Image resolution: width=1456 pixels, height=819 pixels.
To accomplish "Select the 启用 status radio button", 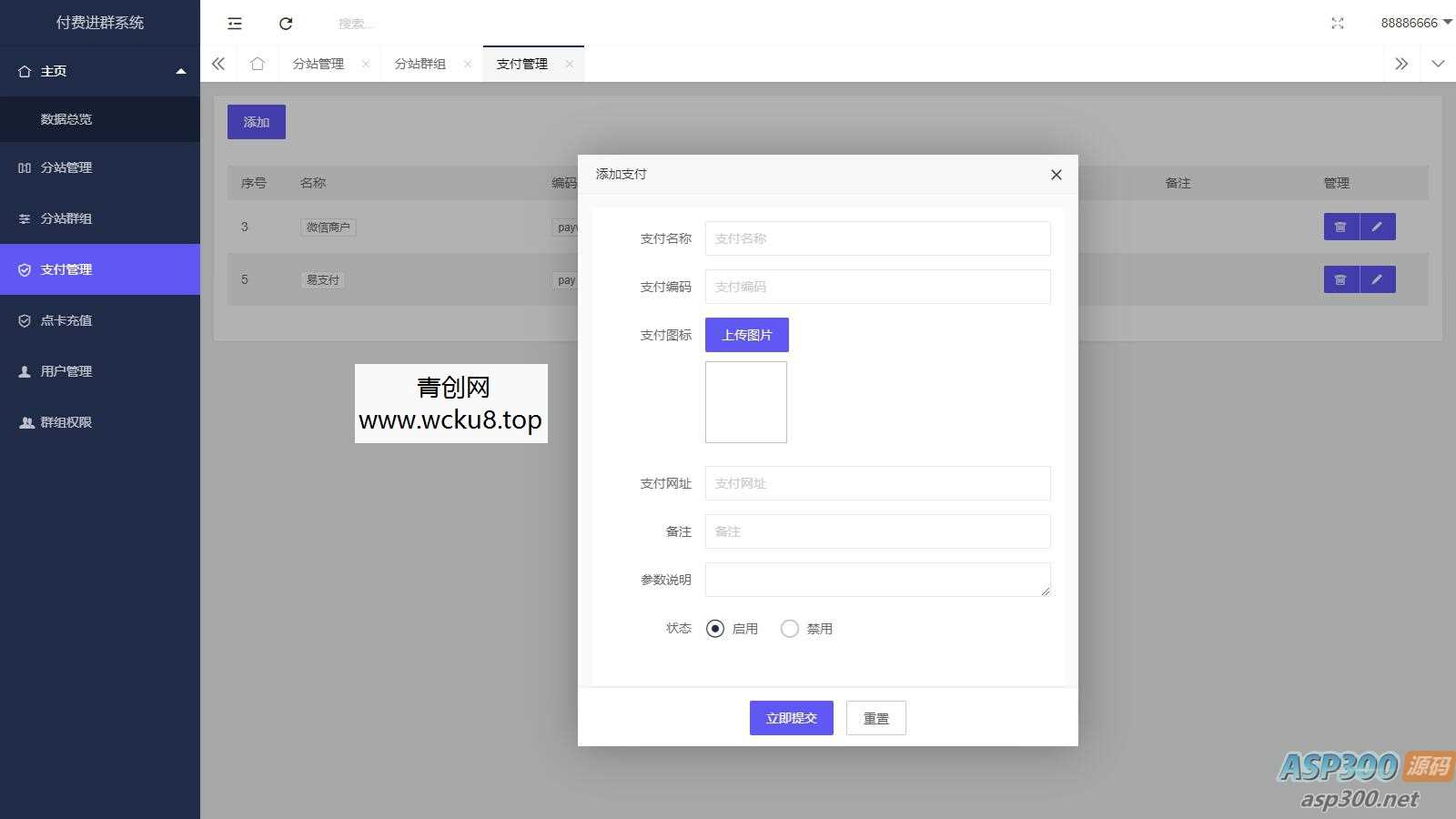I will point(715,629).
